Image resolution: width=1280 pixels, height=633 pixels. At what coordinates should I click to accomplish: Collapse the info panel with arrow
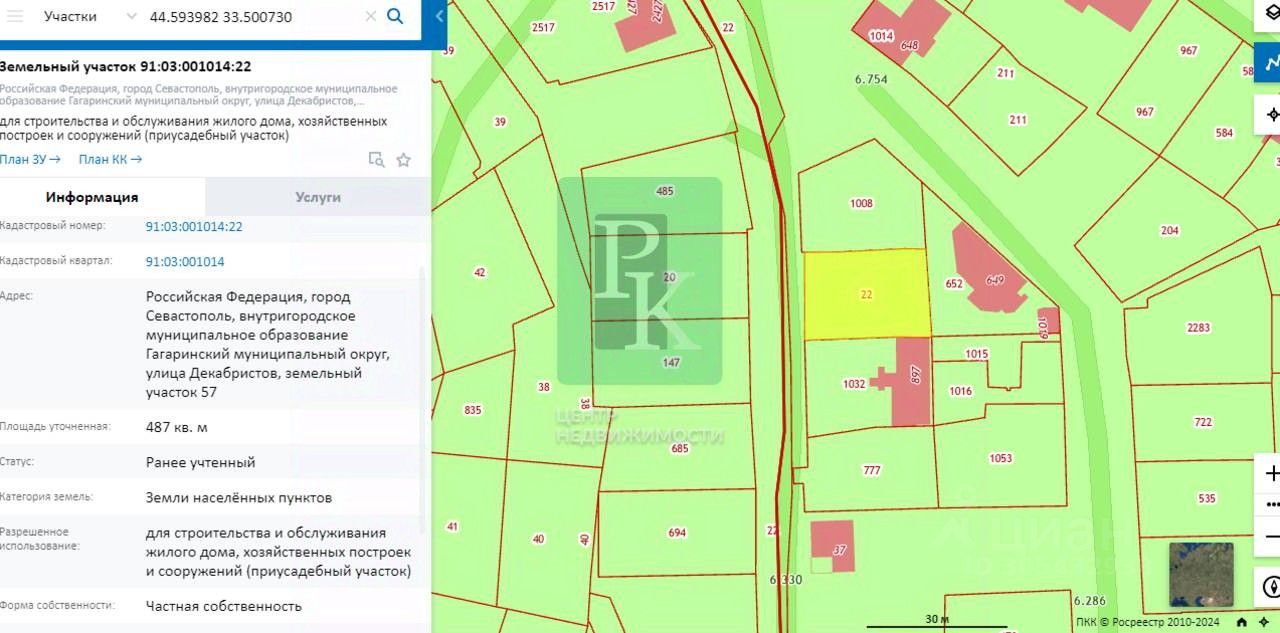tap(439, 16)
